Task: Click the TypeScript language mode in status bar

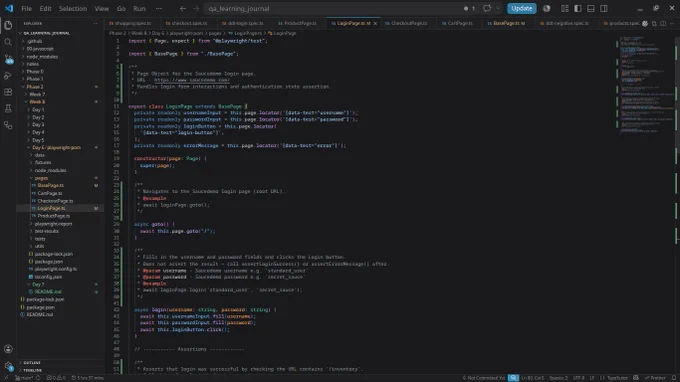Action: [617, 378]
